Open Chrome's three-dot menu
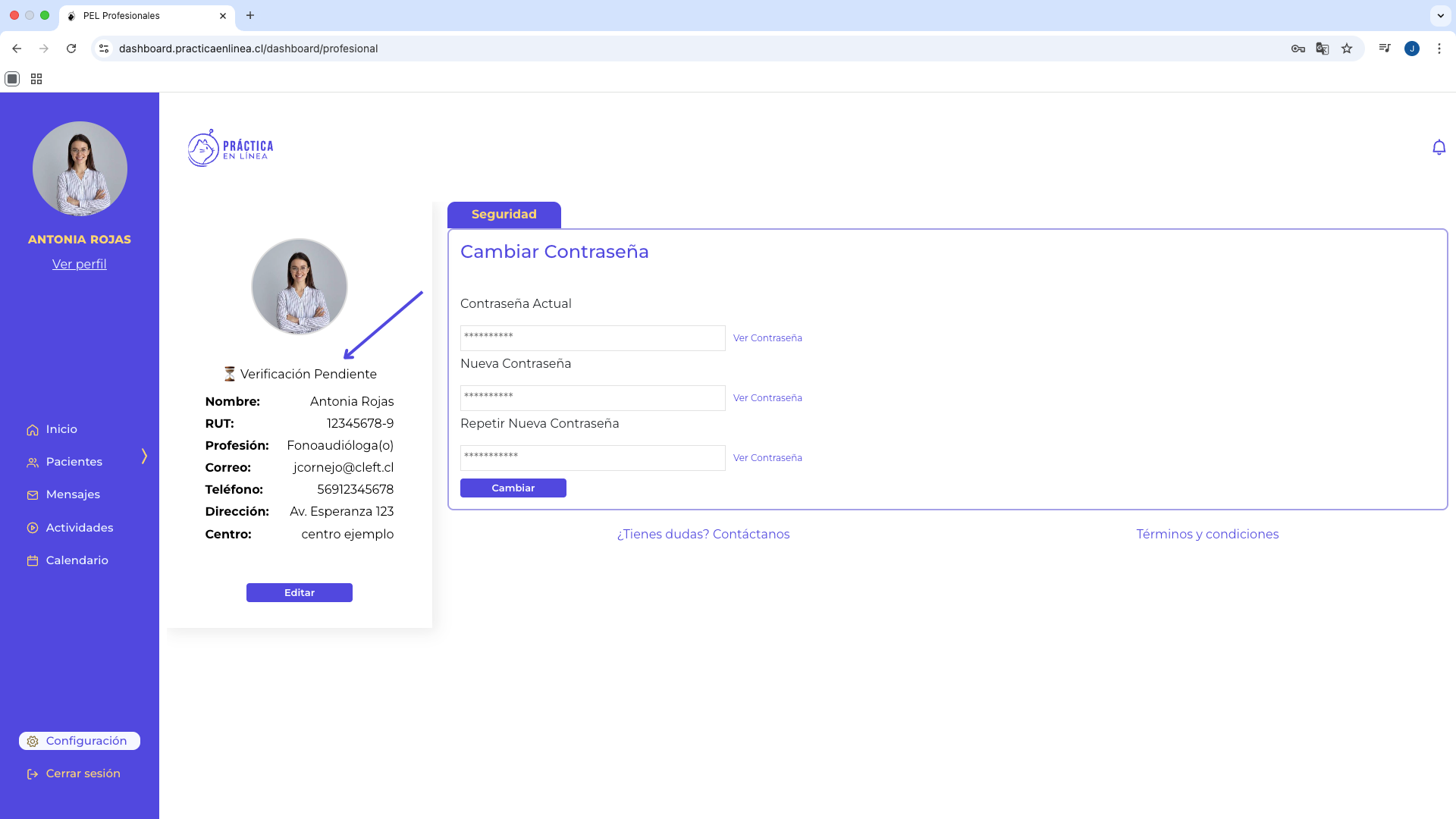Viewport: 1456px width, 819px height. (x=1439, y=49)
